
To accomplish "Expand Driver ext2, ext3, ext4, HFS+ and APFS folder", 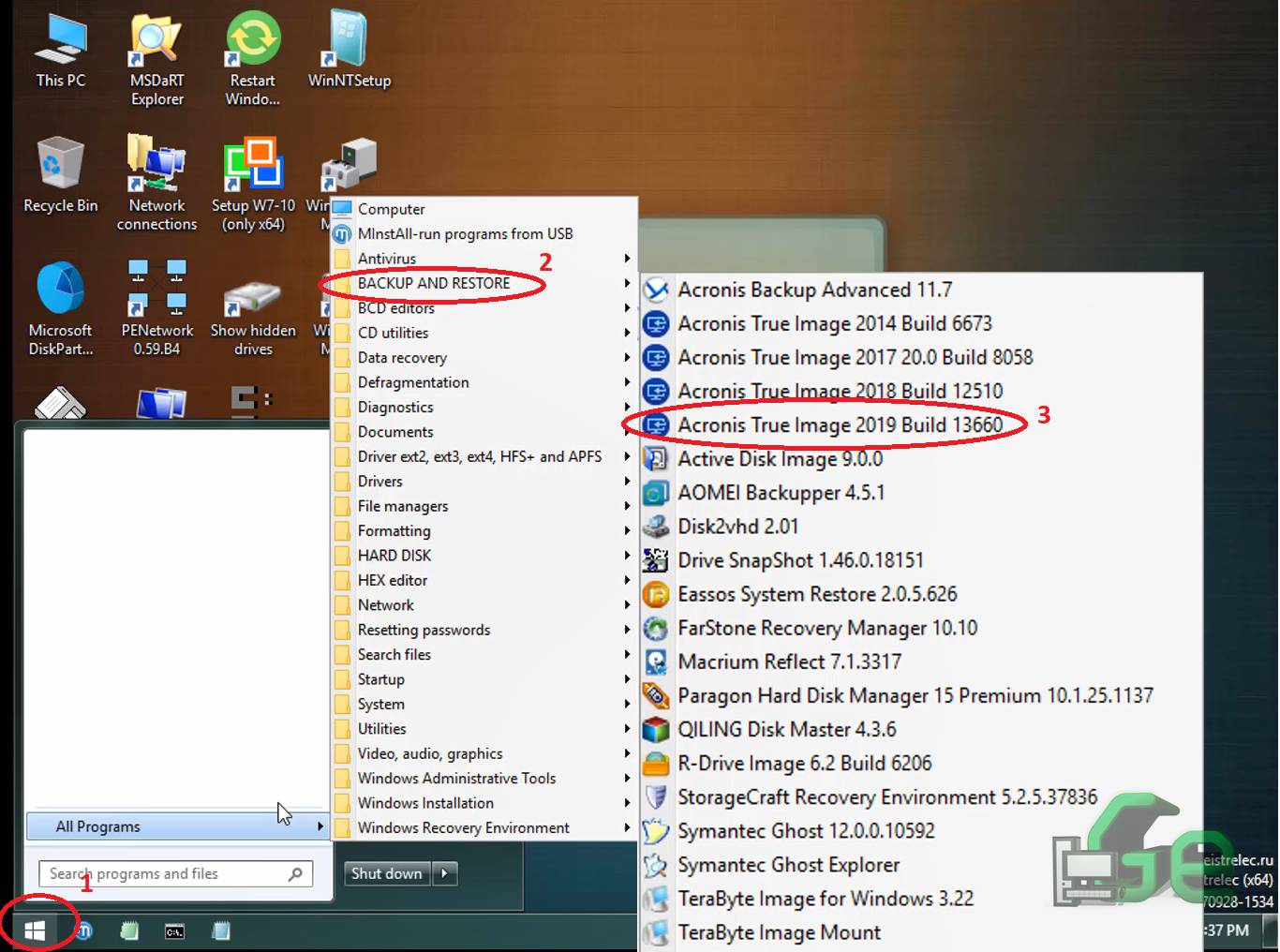I will point(484,456).
